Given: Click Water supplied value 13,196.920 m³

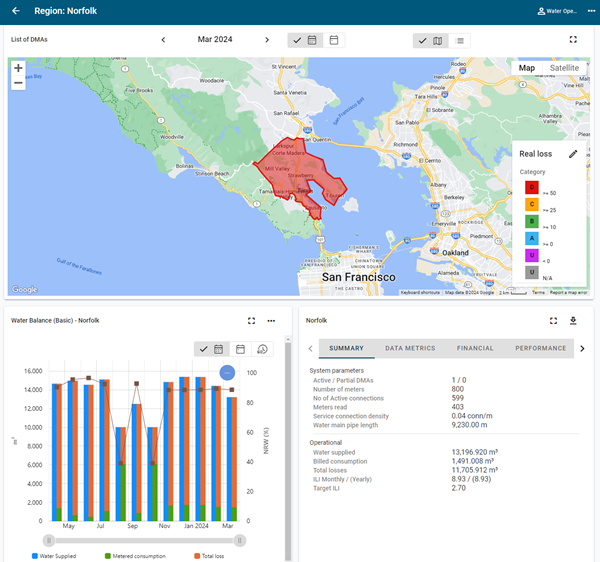Looking at the screenshot, I should (x=474, y=452).
